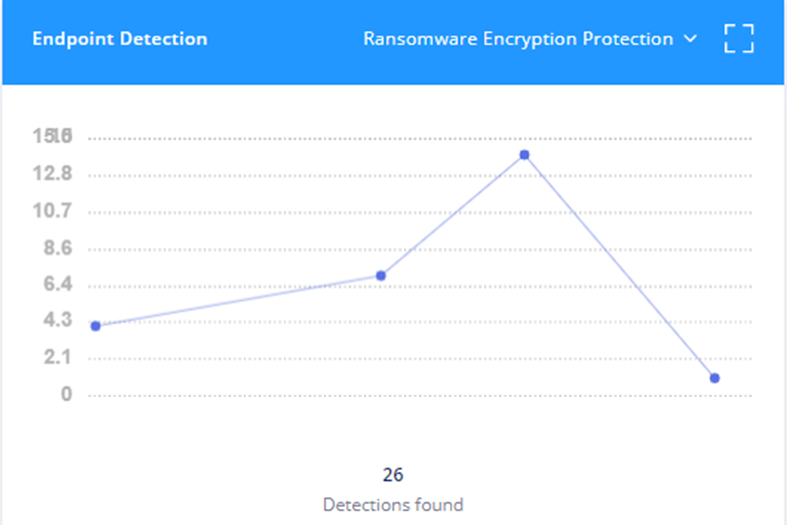Click the dropdown chevron arrow in header
This screenshot has height=525, width=787.
point(691,38)
